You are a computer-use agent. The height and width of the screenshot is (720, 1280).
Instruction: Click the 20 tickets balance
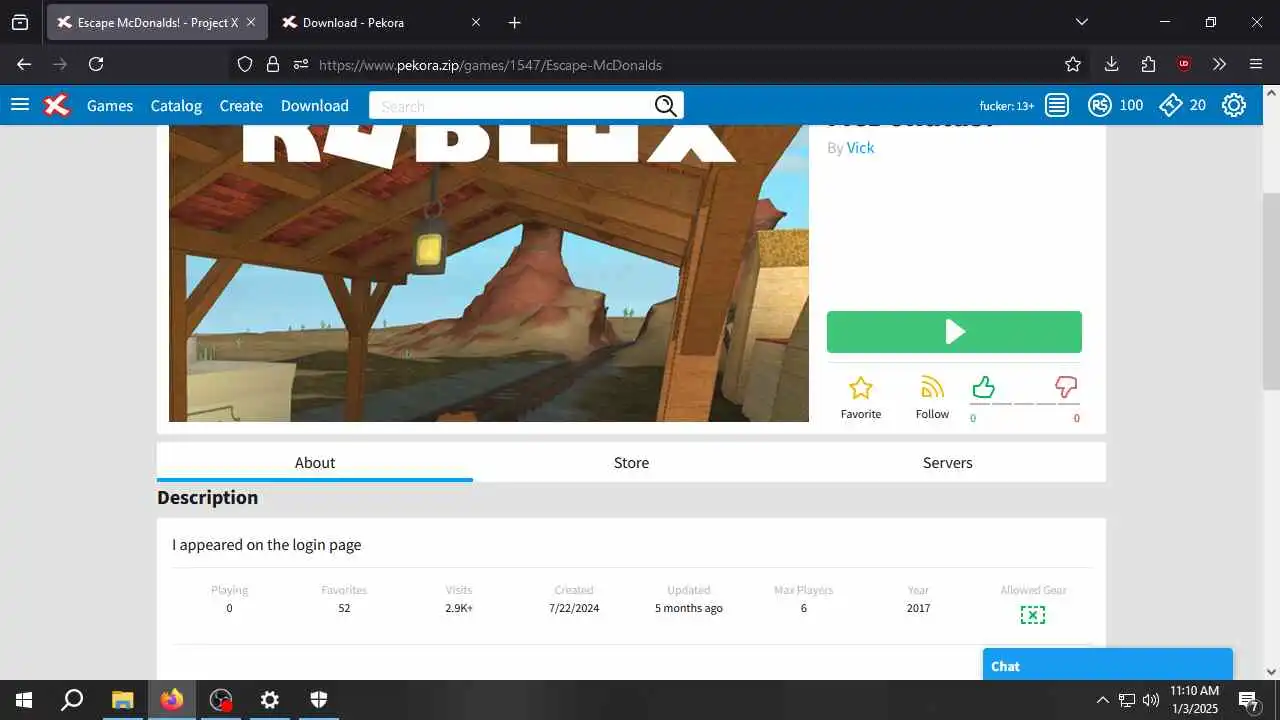tap(1197, 105)
